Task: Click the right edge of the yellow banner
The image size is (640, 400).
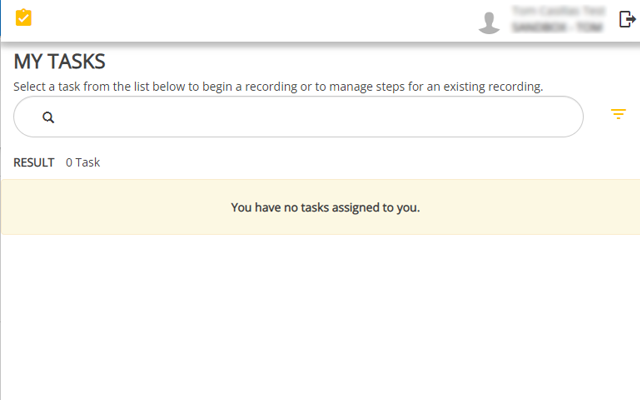Action: [628, 208]
